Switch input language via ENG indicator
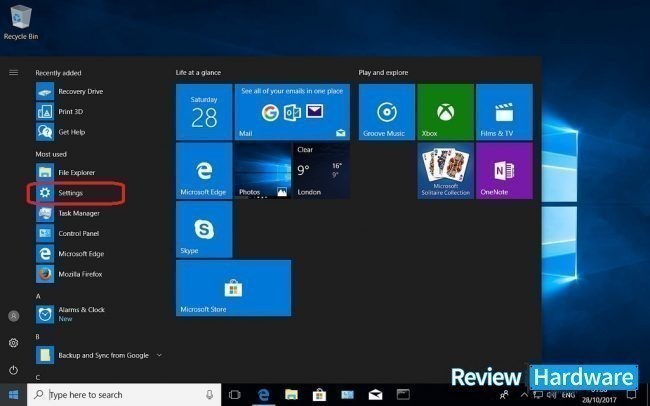The width and height of the screenshot is (650, 406). (x=568, y=395)
